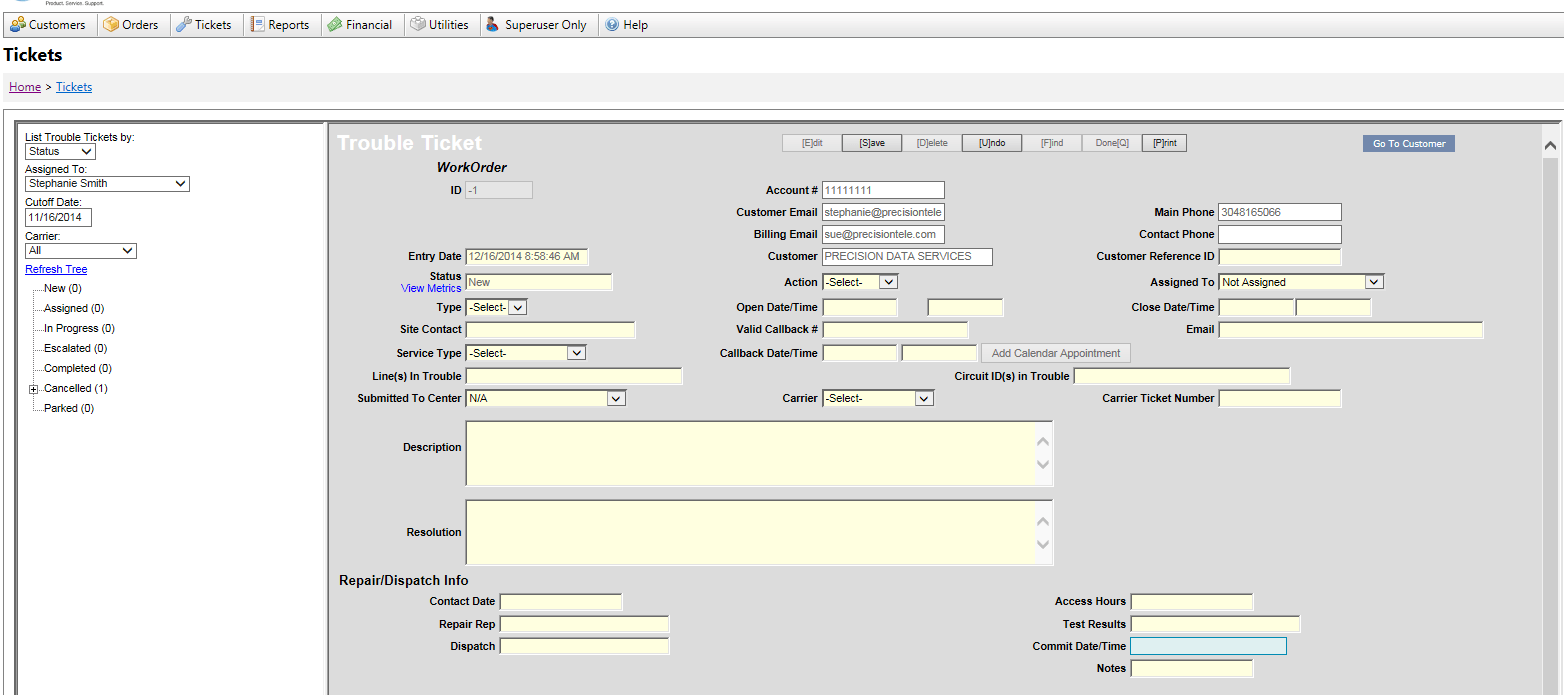The height and width of the screenshot is (695, 1564).
Task: Select New (0) in status tree
Action: point(63,288)
